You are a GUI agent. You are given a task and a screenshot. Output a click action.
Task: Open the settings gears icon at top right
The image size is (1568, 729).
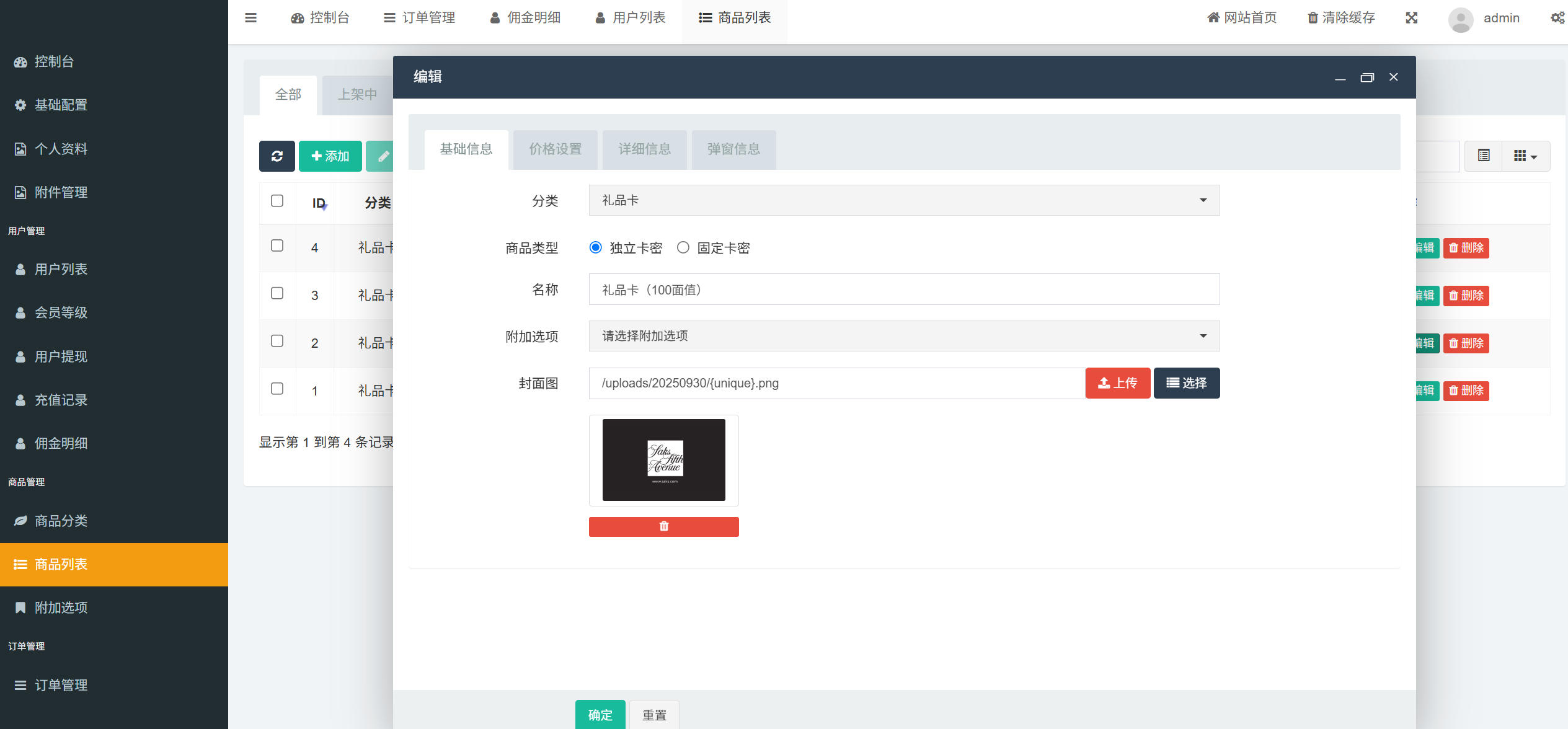click(1557, 17)
